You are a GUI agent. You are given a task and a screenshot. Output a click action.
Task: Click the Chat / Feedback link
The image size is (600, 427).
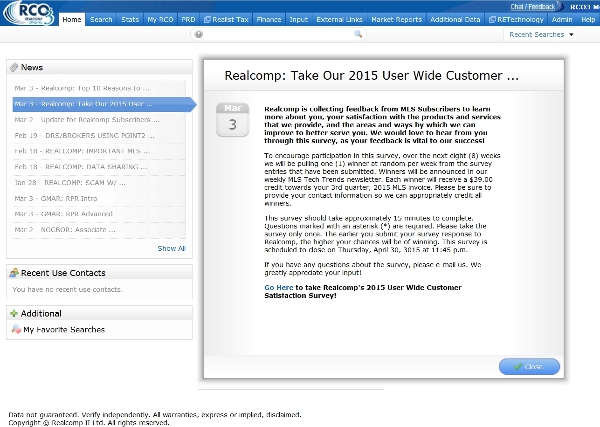pyautogui.click(x=532, y=7)
